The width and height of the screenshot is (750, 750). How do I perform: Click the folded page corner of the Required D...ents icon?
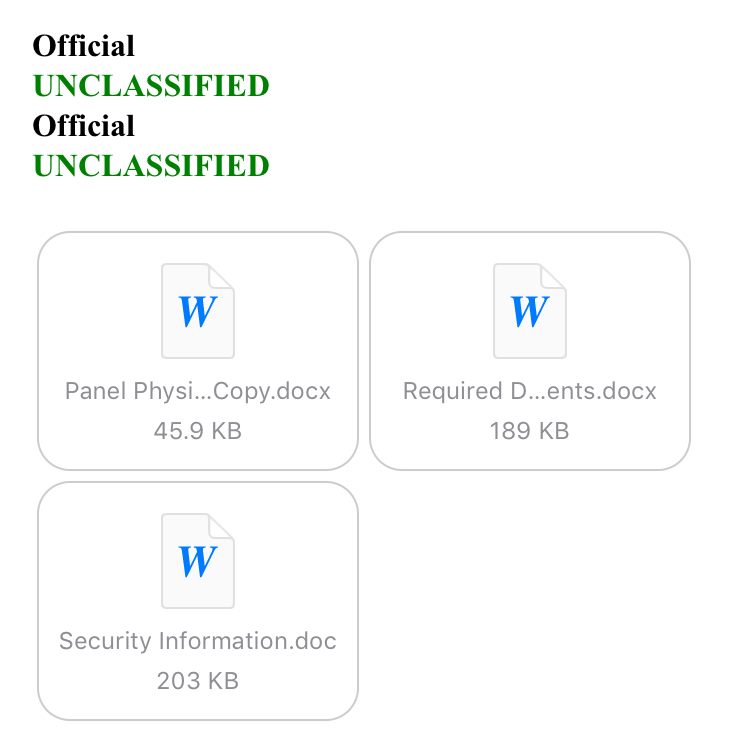point(554,275)
